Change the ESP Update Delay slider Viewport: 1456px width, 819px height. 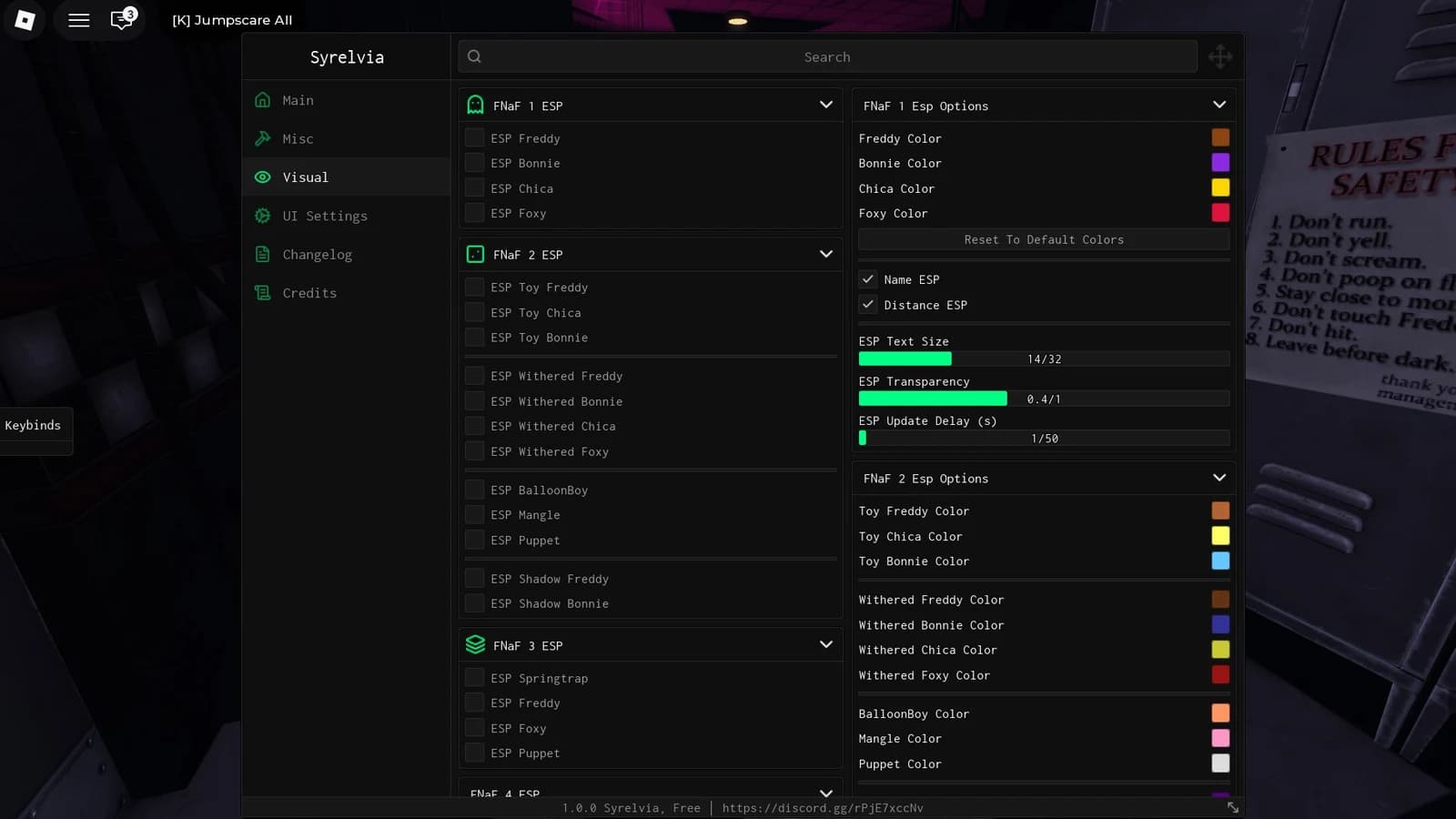tap(1044, 439)
